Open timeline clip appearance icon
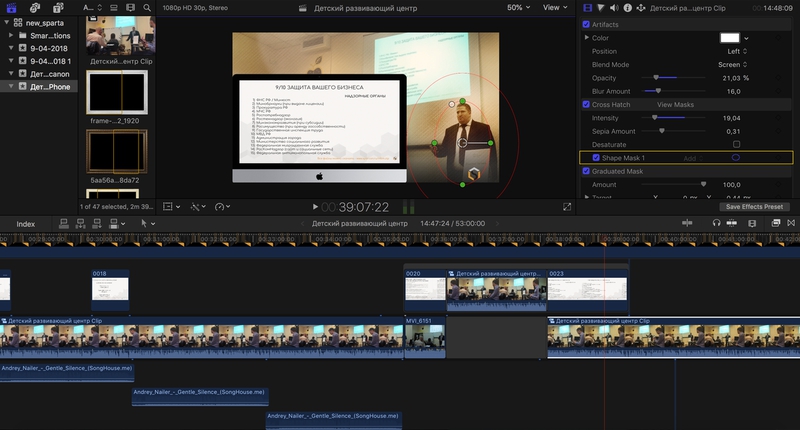The image size is (800, 430). click(752, 223)
